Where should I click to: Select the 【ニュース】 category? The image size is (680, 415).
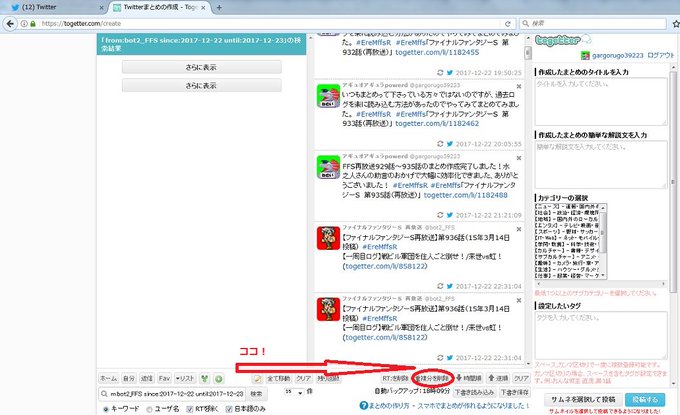tap(567, 206)
